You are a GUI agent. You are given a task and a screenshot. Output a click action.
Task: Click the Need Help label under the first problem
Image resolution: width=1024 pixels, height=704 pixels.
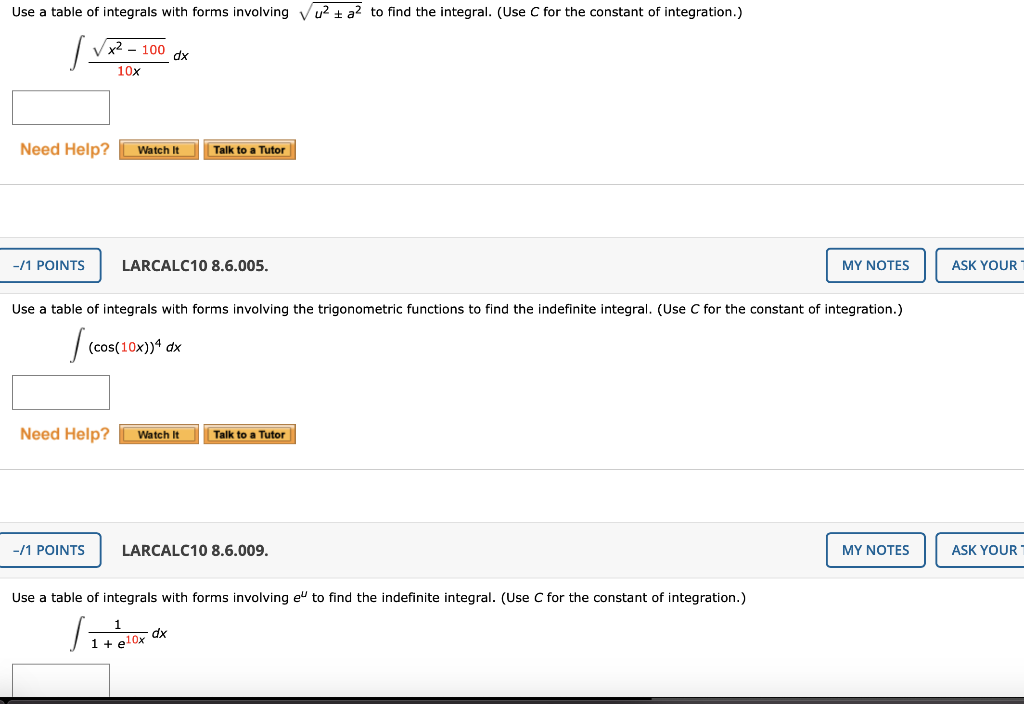tap(63, 149)
